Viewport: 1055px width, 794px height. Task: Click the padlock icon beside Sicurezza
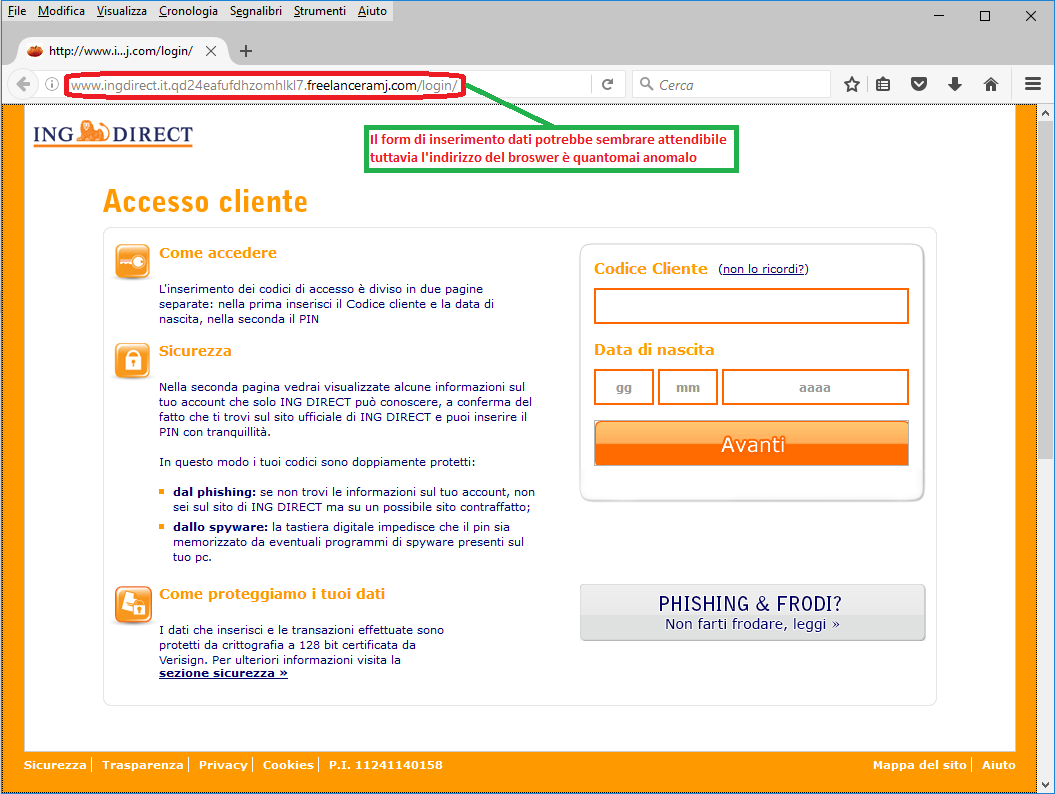[133, 361]
